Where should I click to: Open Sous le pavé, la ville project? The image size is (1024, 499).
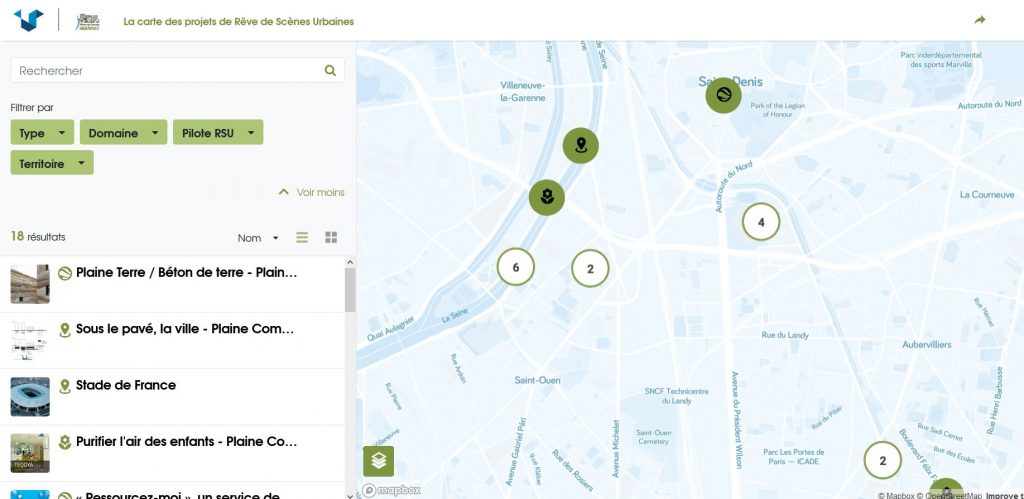point(172,341)
